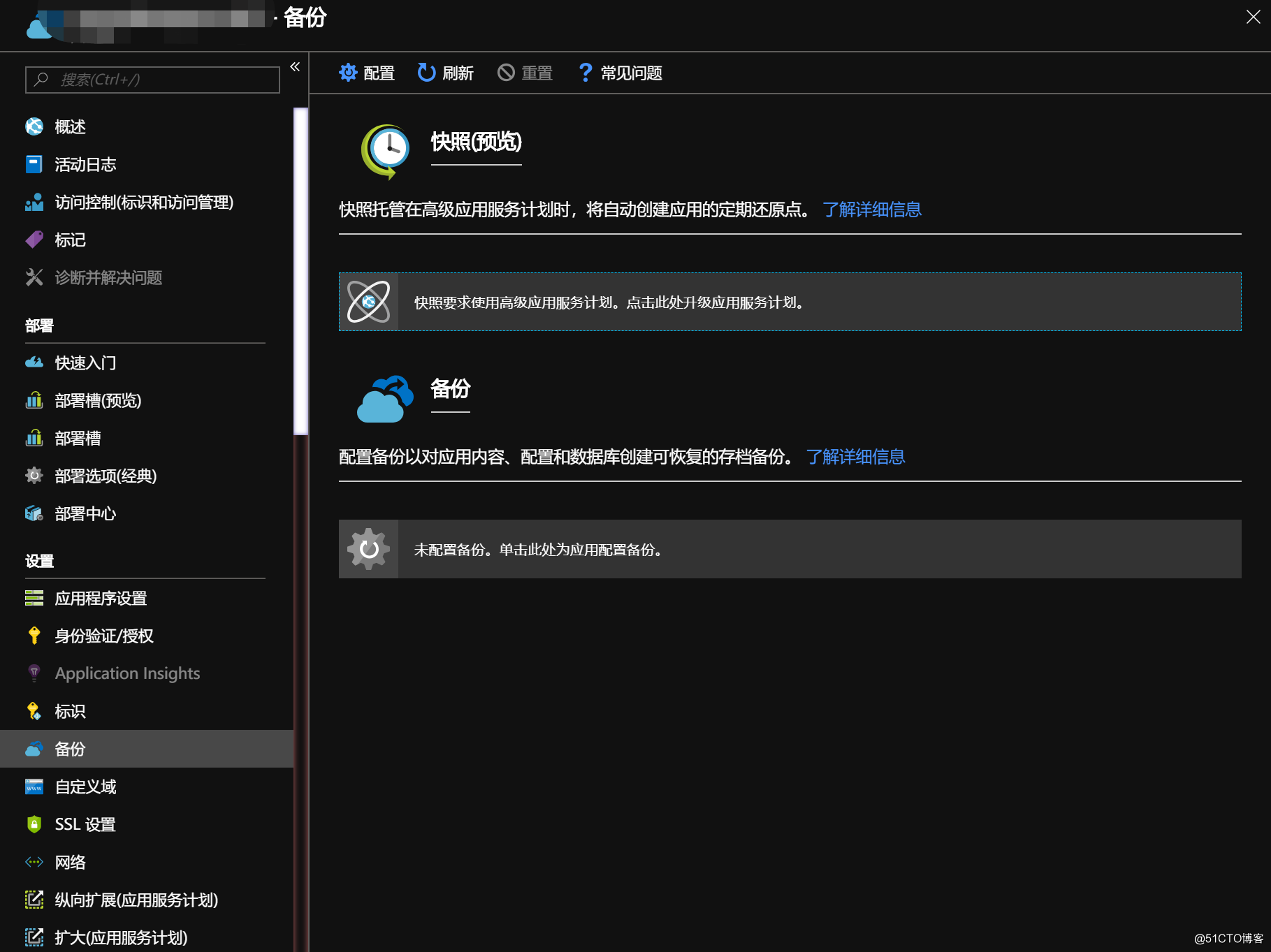1271x952 pixels.
Task: Click the 快照(预览) heading
Action: pos(477,142)
